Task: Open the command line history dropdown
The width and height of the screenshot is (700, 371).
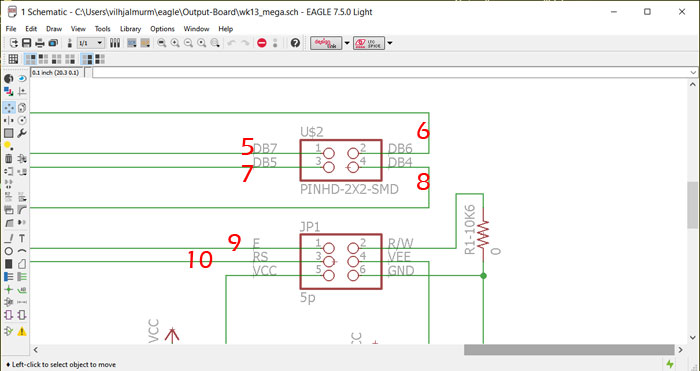Action: [693, 72]
